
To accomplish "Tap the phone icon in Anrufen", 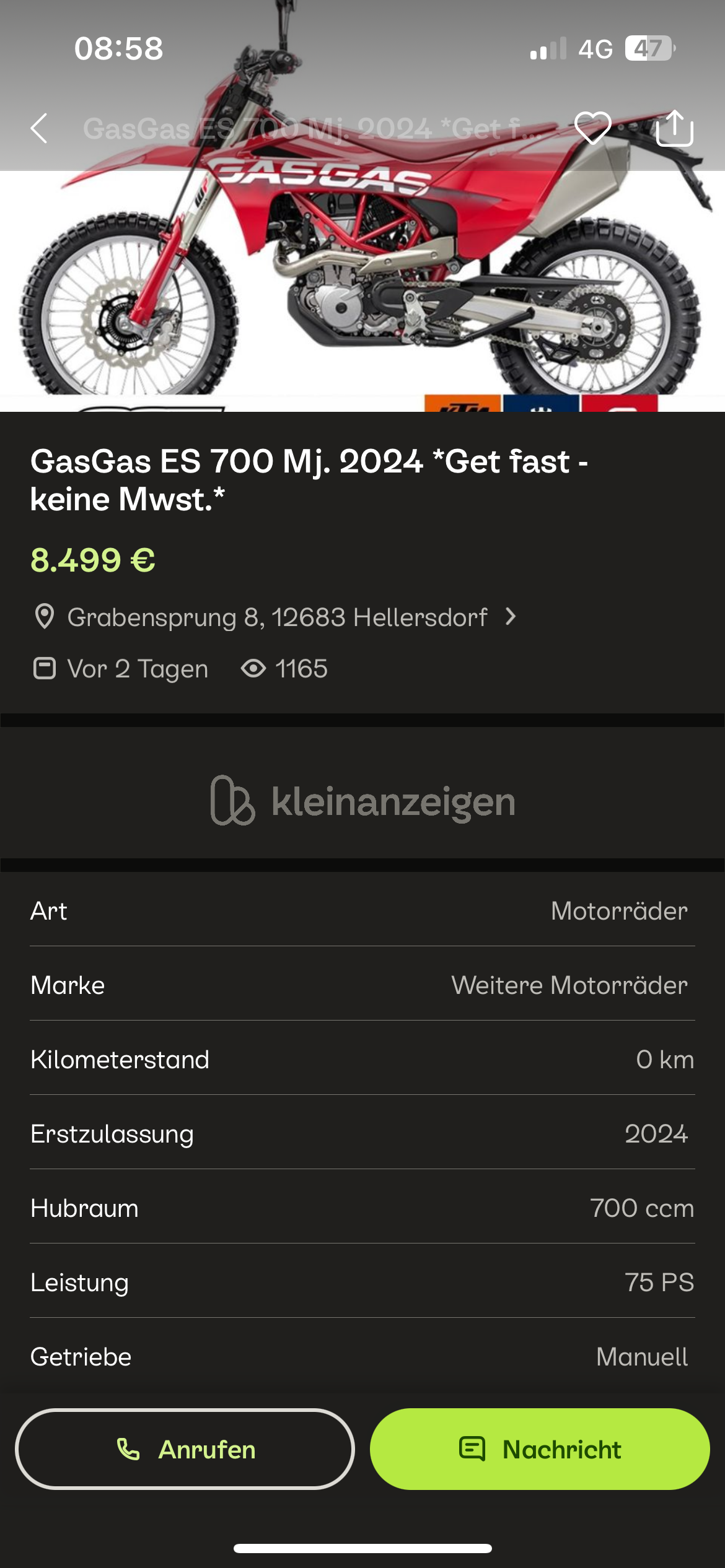I will point(128,1449).
